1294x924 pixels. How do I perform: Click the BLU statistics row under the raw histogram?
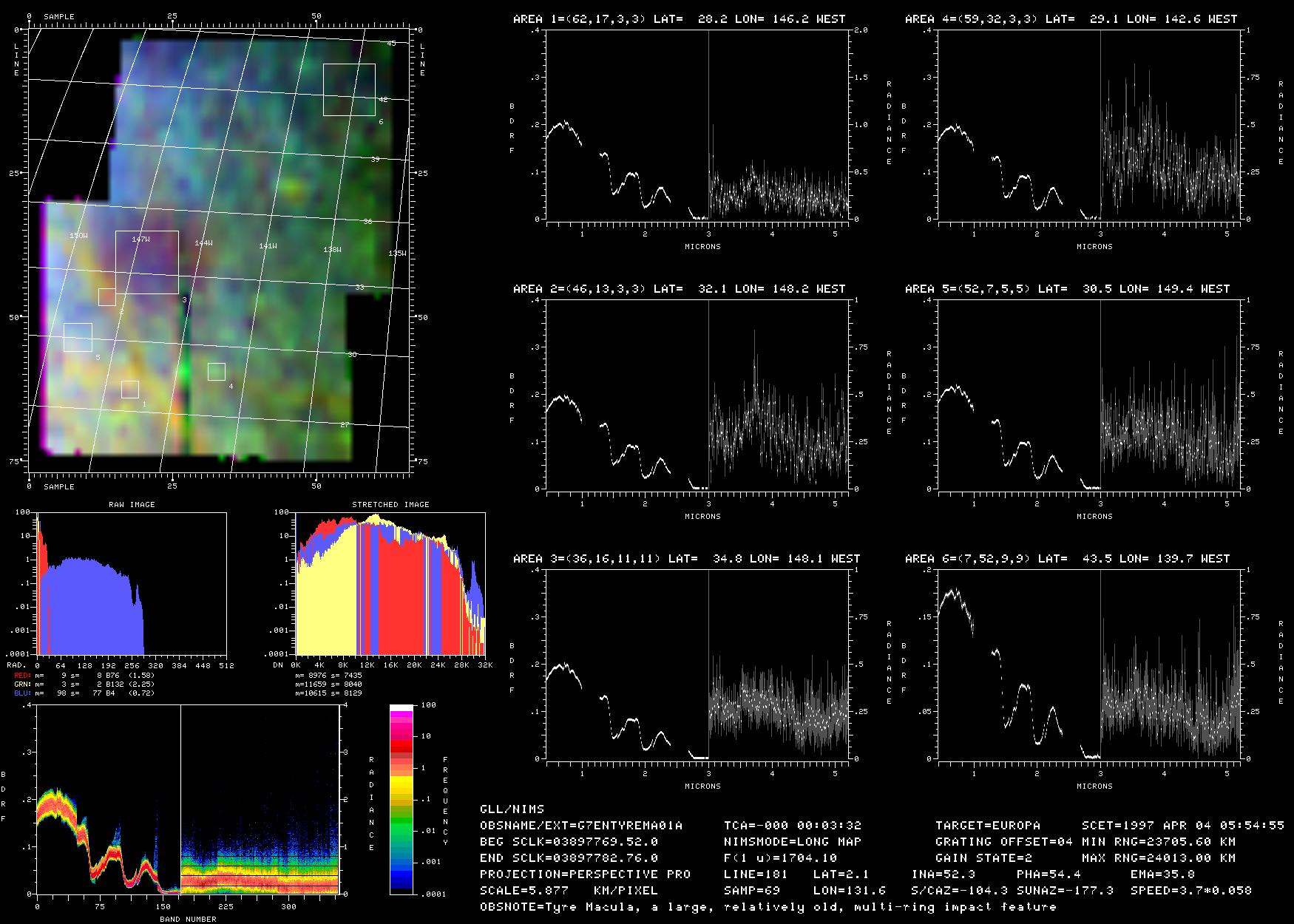point(84,693)
